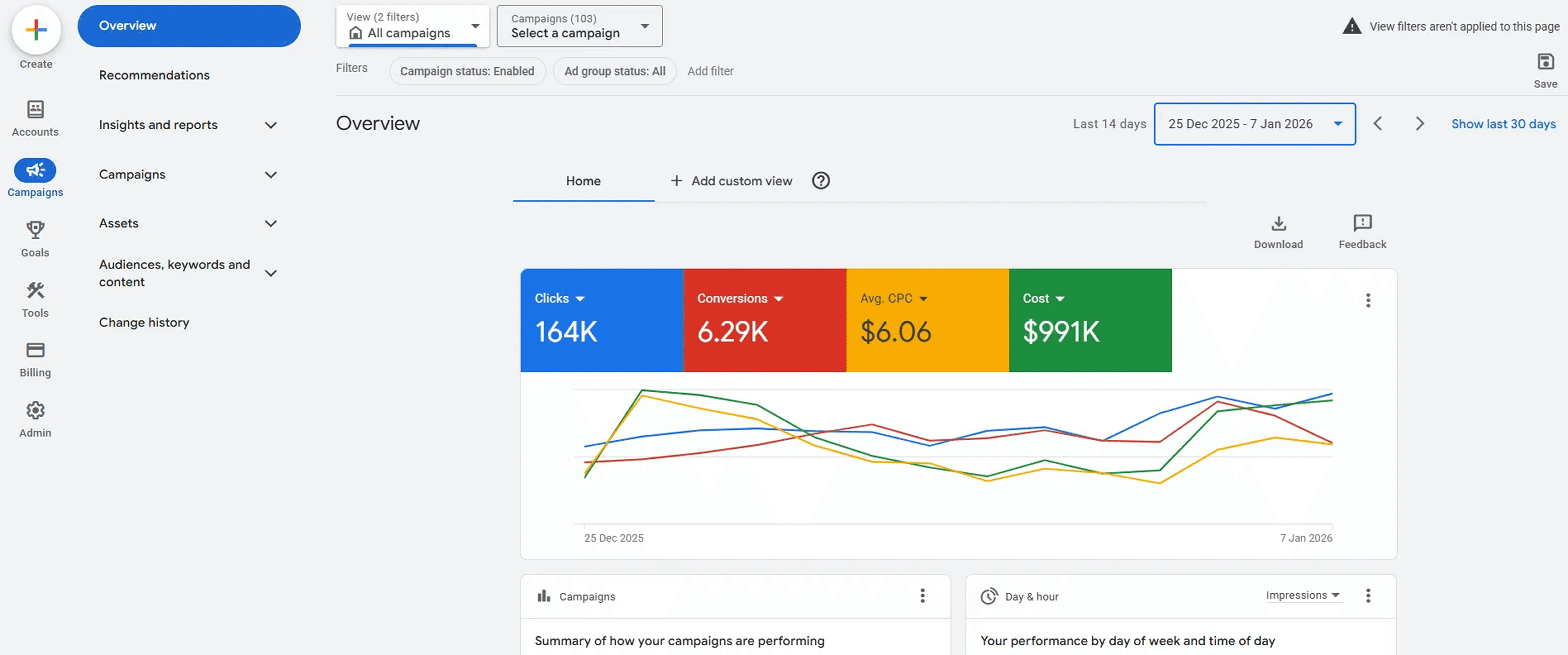This screenshot has width=1568, height=655.
Task: Select the Home tab
Action: (x=583, y=181)
